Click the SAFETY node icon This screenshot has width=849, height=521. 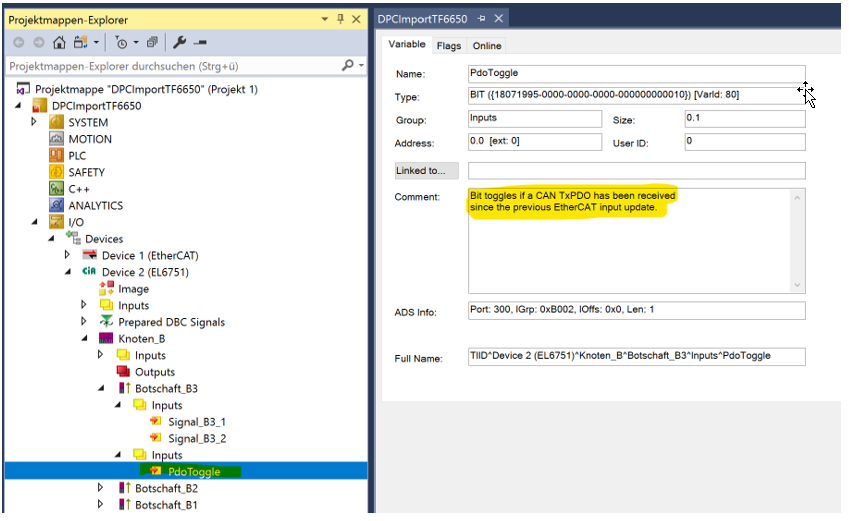pyautogui.click(x=56, y=172)
